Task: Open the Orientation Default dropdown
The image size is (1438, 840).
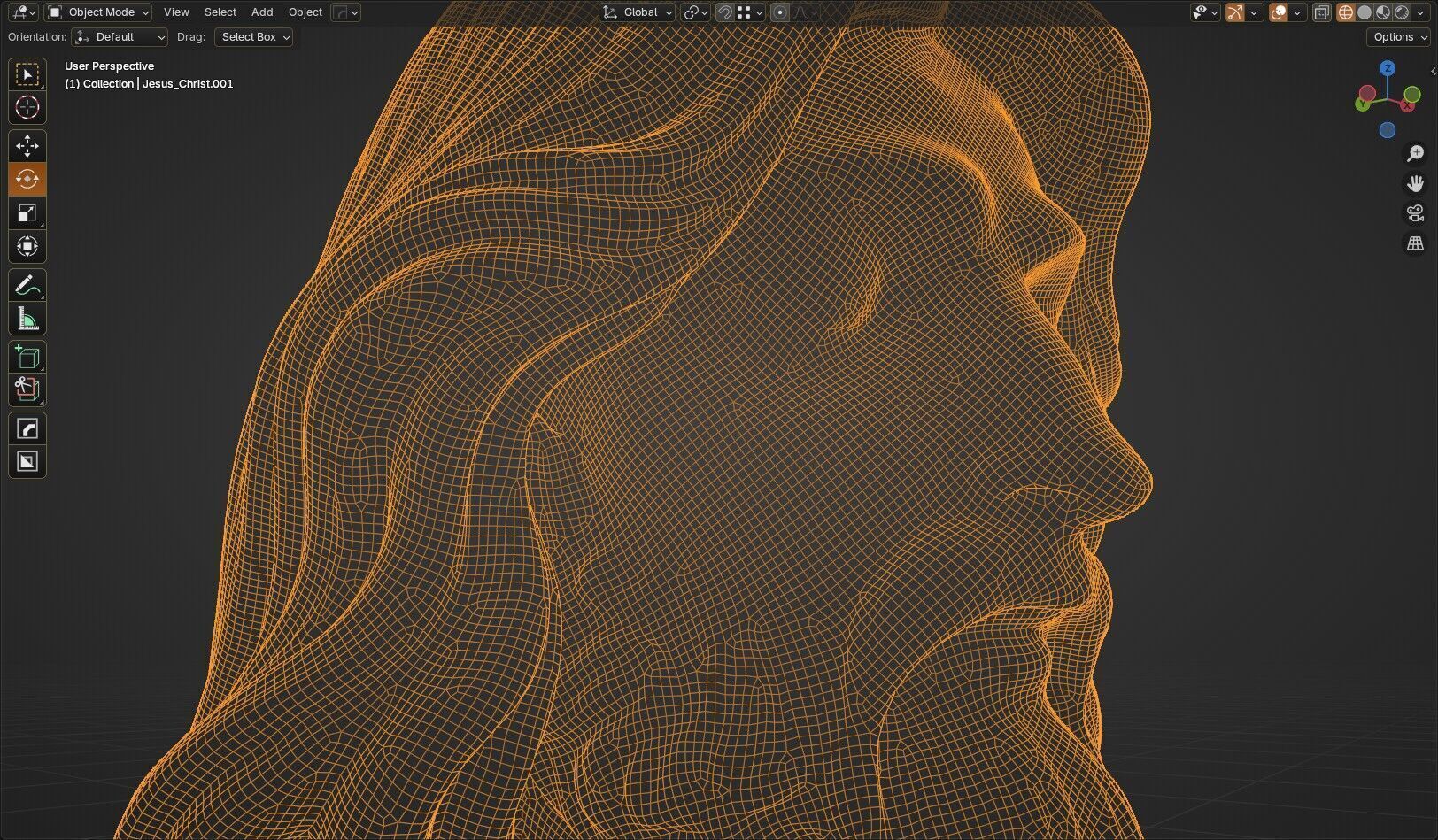Action: [x=120, y=37]
